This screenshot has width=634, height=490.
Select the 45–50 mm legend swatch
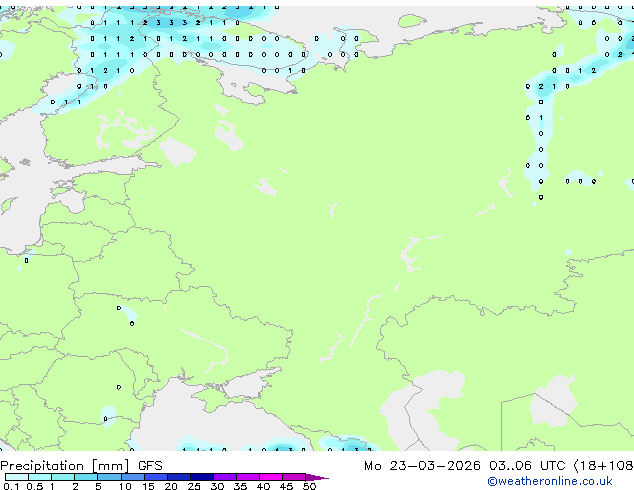(294, 477)
